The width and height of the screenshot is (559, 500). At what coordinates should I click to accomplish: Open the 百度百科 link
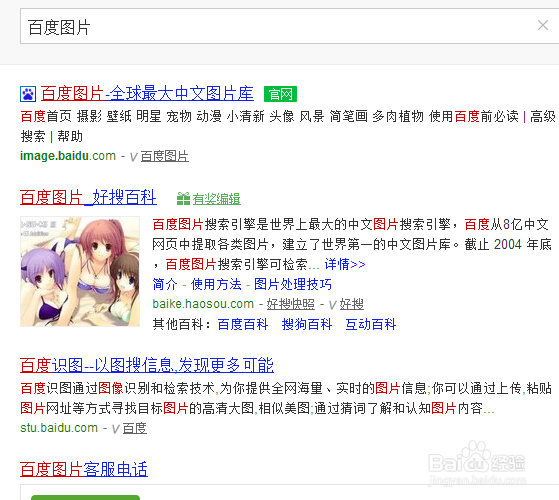tap(243, 324)
